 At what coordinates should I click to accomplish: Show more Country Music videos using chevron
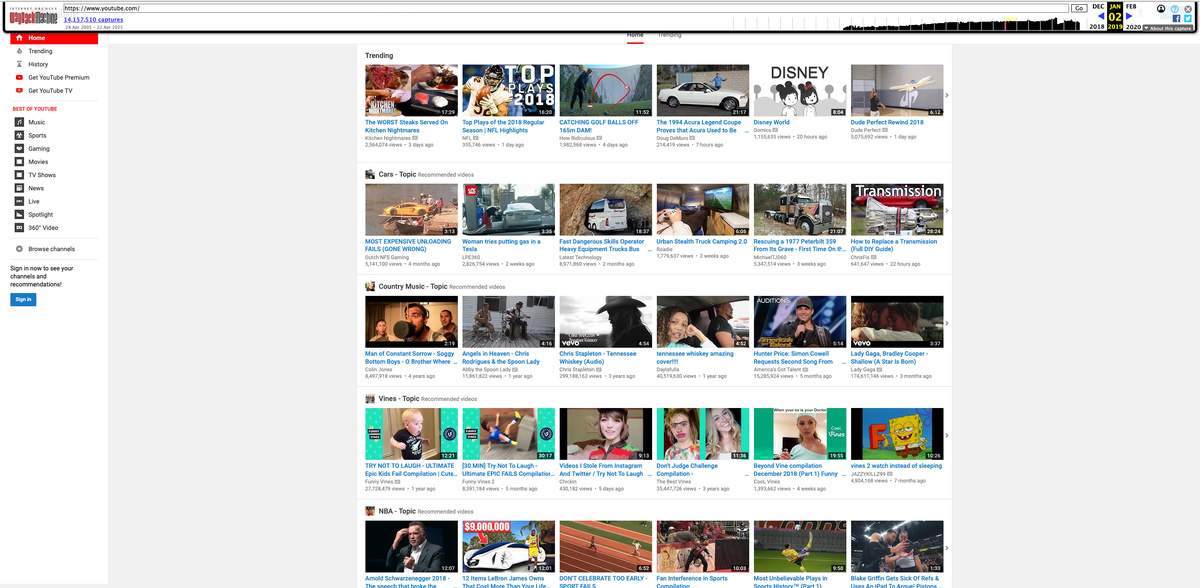946,323
